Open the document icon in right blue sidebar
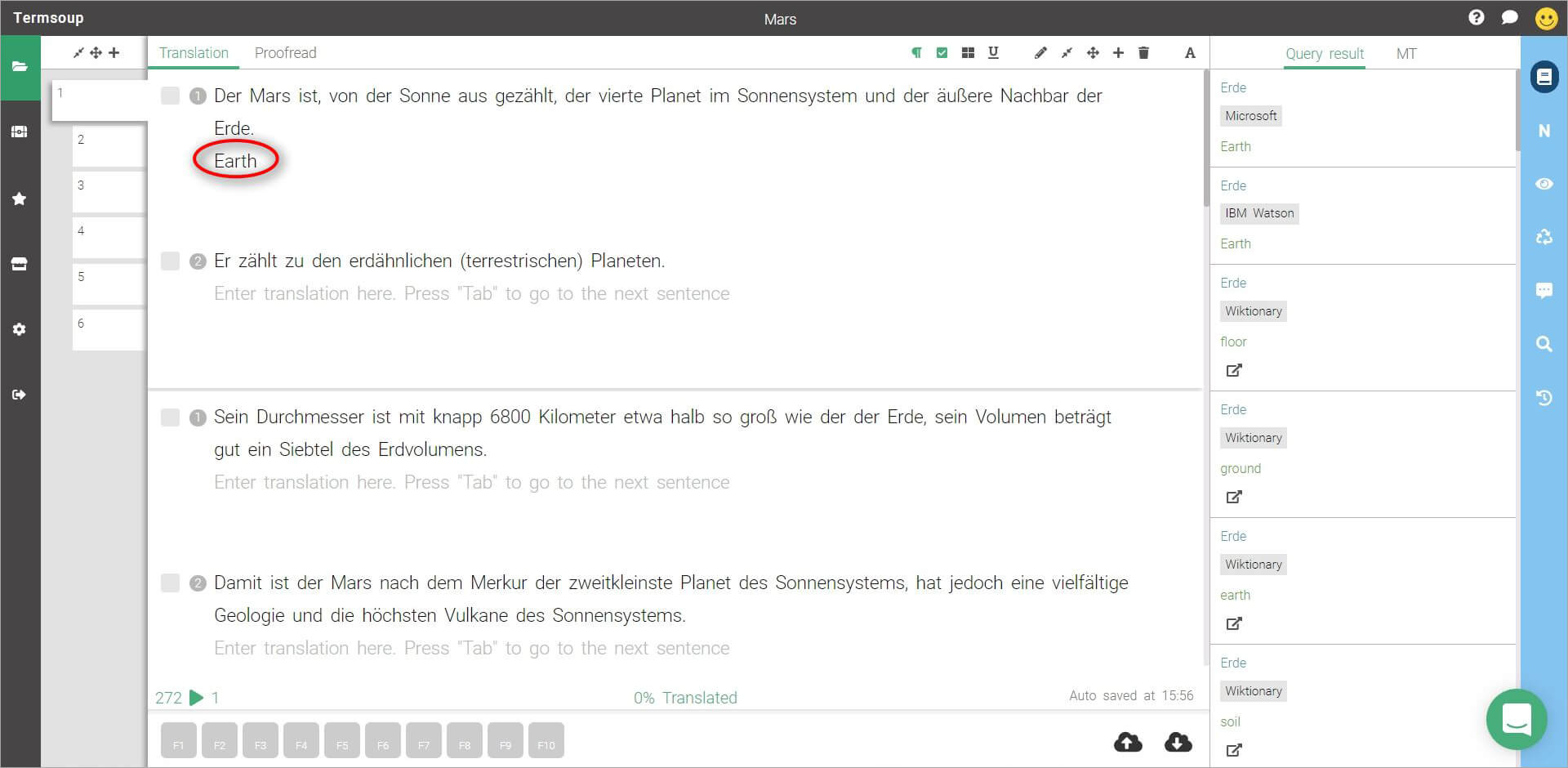Viewport: 1568px width, 768px height. [x=1543, y=77]
